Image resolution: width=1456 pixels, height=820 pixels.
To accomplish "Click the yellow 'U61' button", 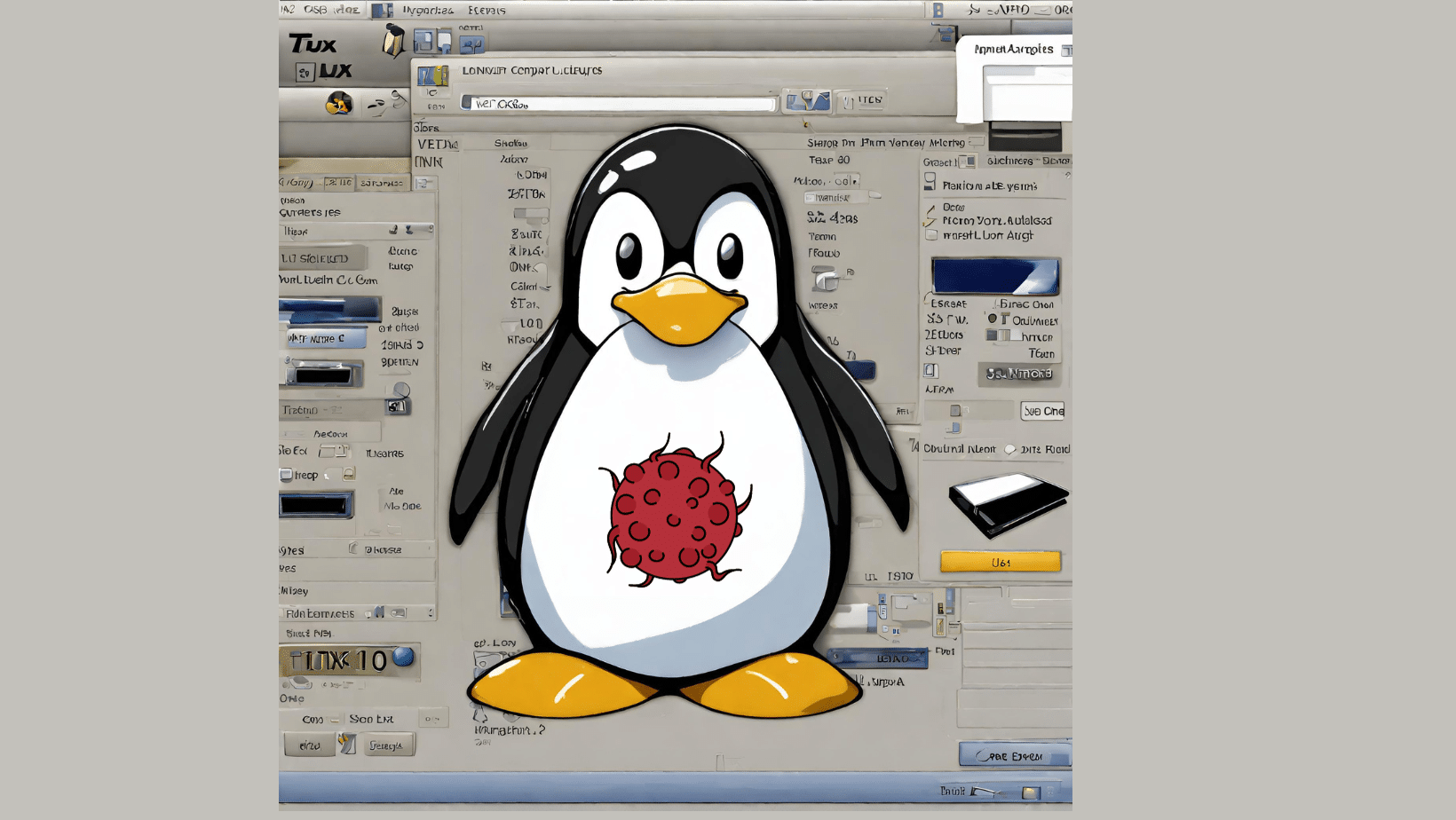I will pyautogui.click(x=1001, y=562).
